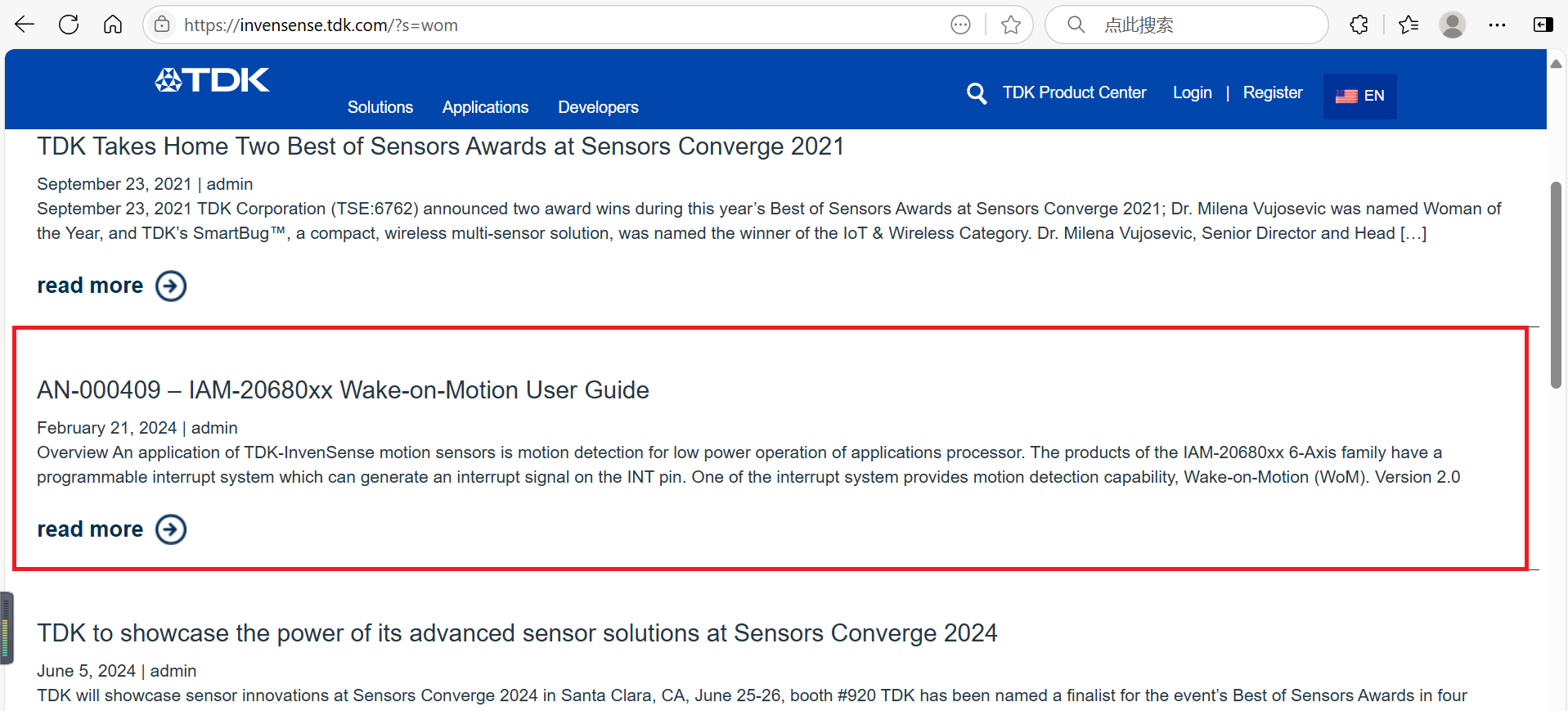Open the browser extensions puzzle icon
Image resolution: width=1568 pixels, height=711 pixels.
pyautogui.click(x=1359, y=25)
